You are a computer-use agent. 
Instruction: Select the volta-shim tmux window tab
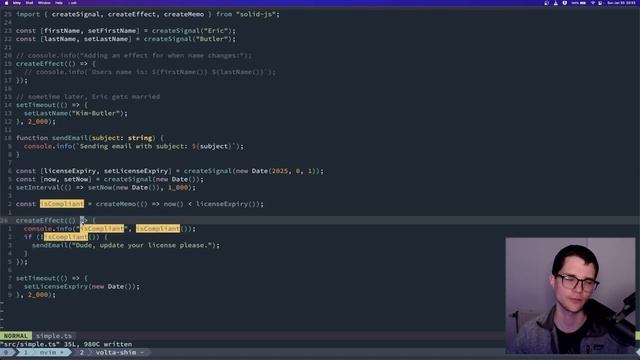(111, 352)
